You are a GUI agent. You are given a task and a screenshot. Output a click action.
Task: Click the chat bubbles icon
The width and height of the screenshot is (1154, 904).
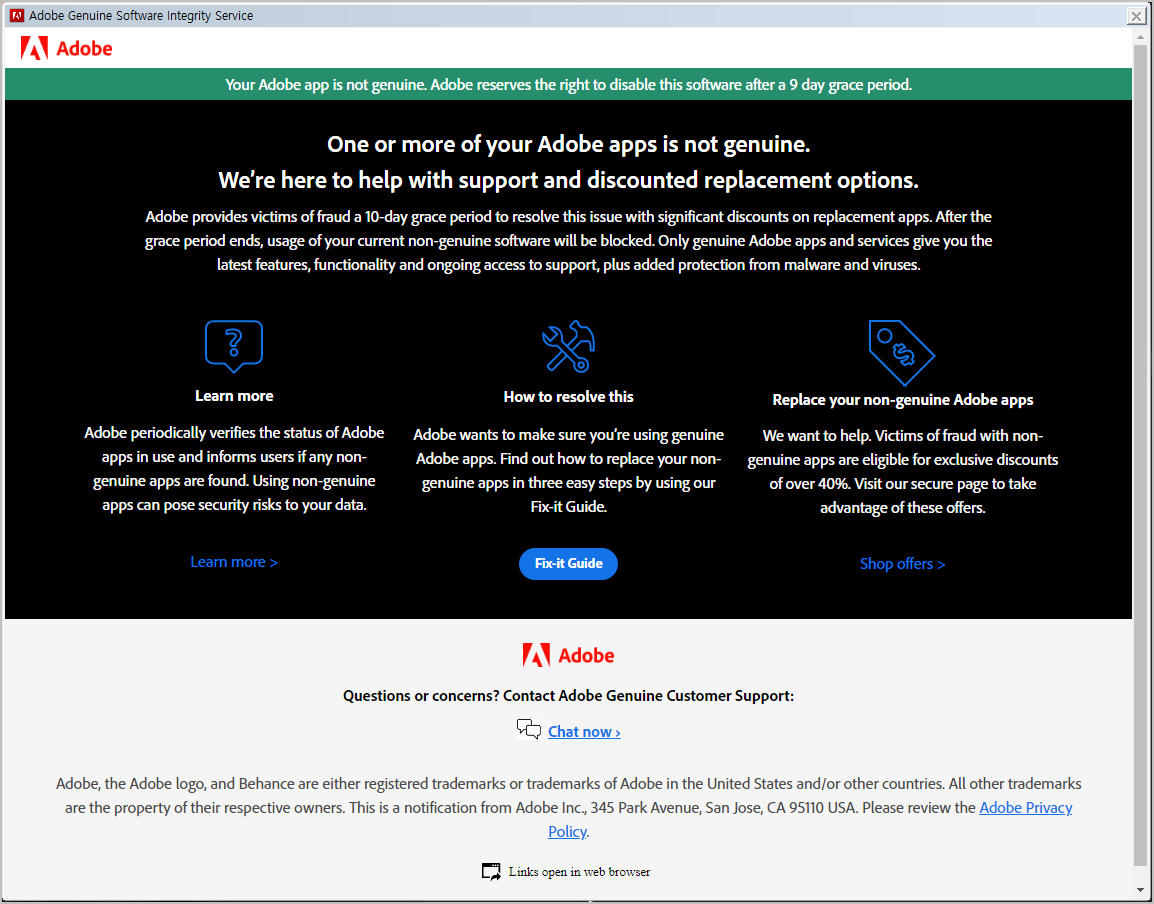tap(528, 730)
